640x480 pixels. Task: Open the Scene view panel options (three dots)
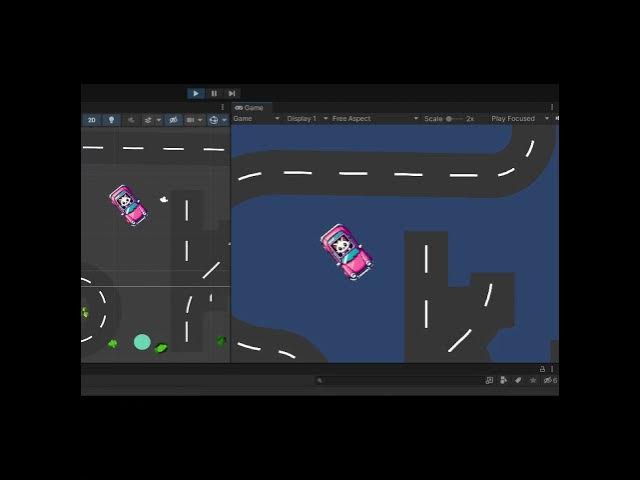coord(222,107)
